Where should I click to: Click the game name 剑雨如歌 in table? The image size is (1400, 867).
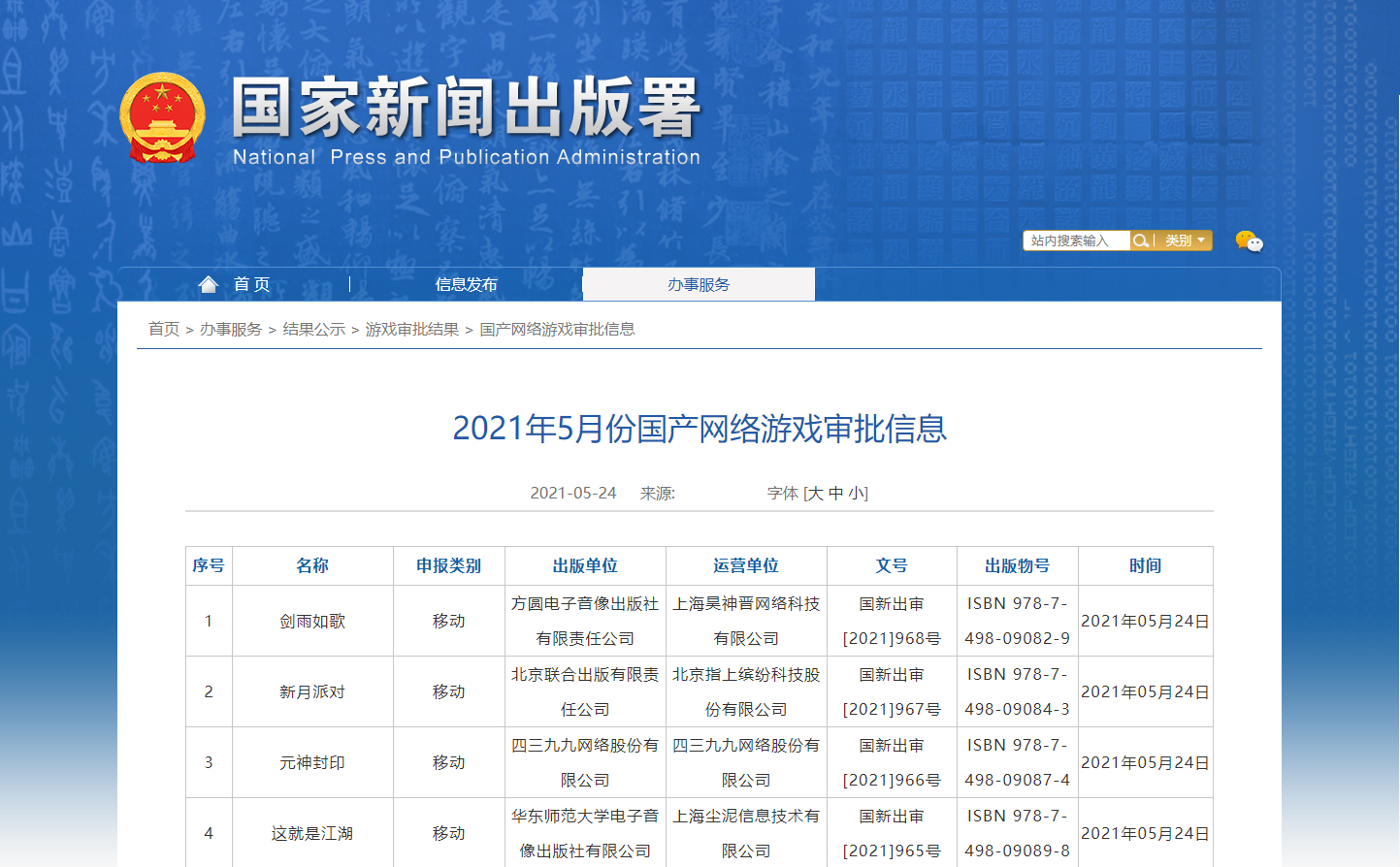[312, 622]
